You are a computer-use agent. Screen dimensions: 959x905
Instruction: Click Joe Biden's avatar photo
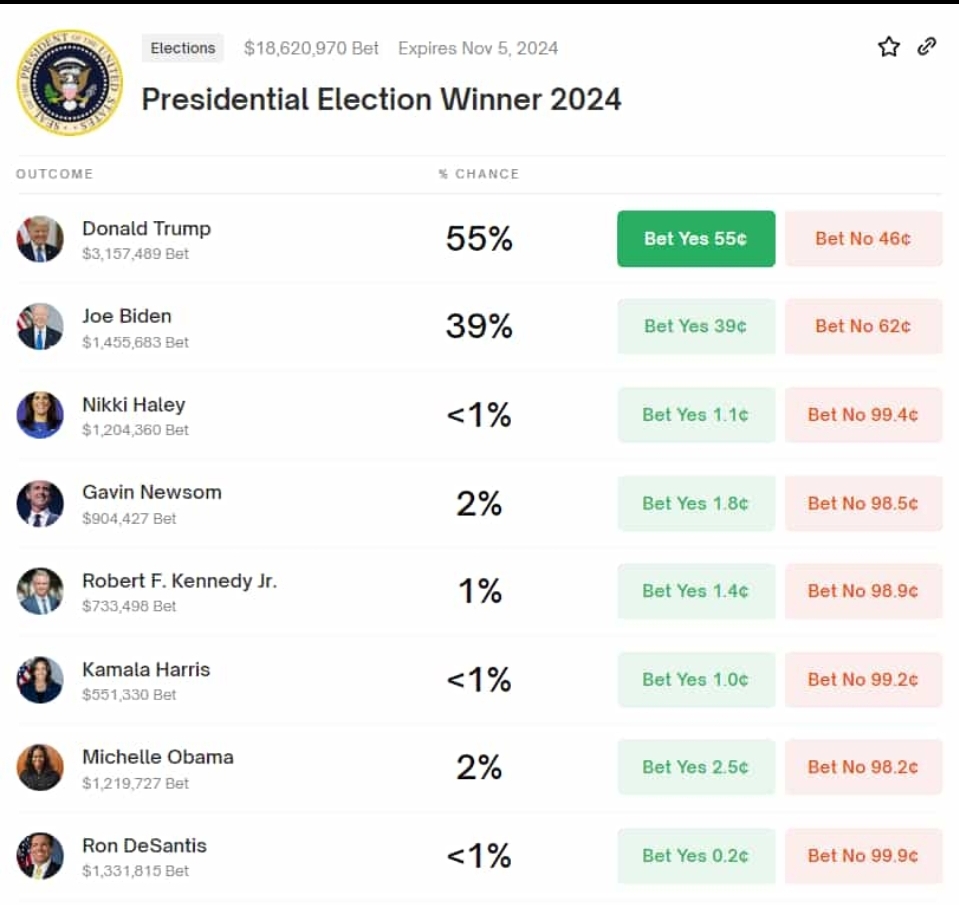coord(40,327)
